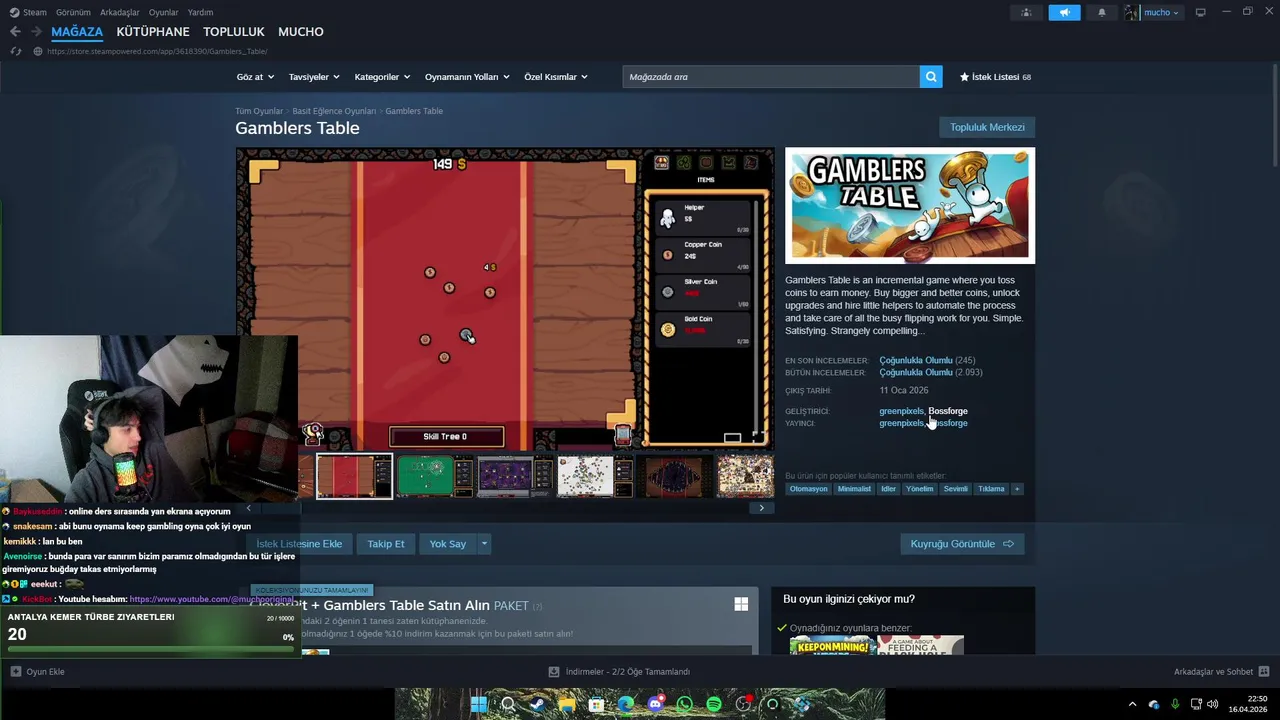
Task: Click the Çoğunlukla Olumlu recent reviews link
Action: pos(916,360)
